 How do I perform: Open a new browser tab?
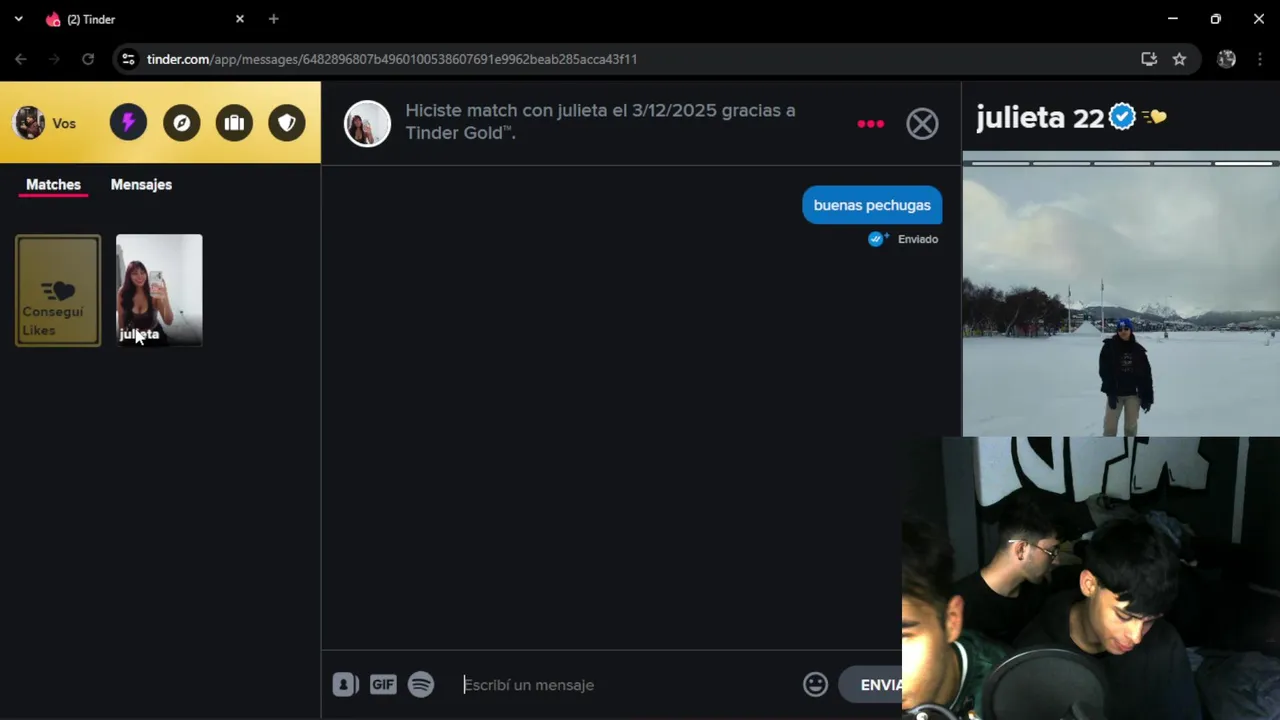[273, 19]
